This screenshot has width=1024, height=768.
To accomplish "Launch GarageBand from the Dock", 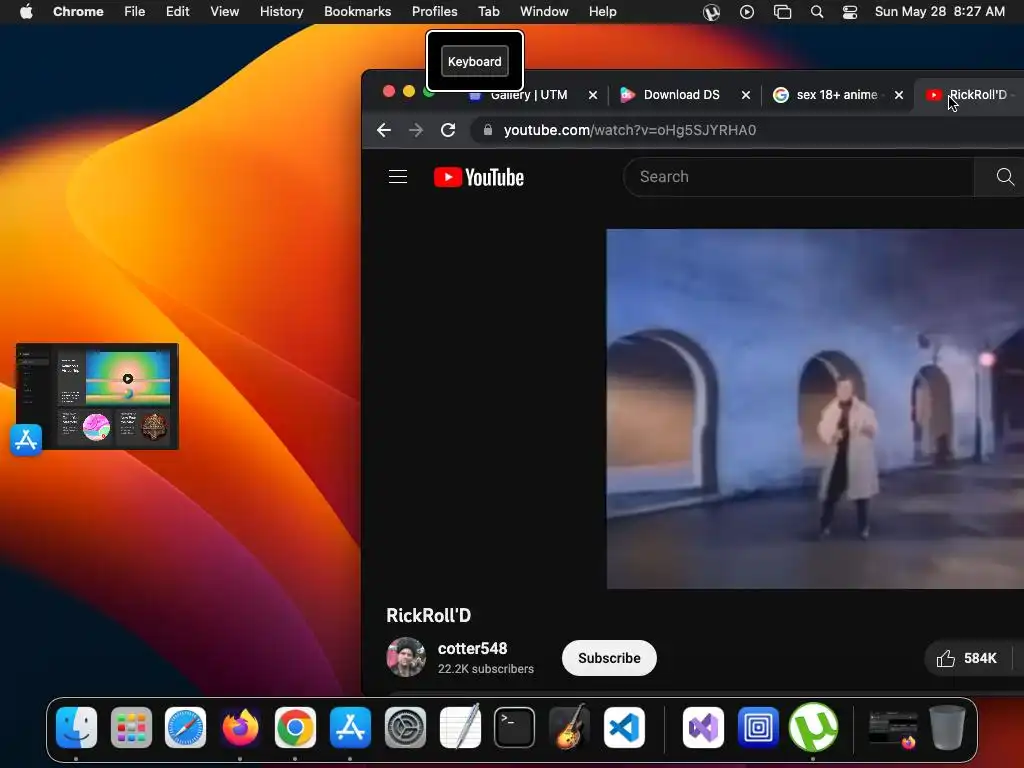I will tap(569, 728).
